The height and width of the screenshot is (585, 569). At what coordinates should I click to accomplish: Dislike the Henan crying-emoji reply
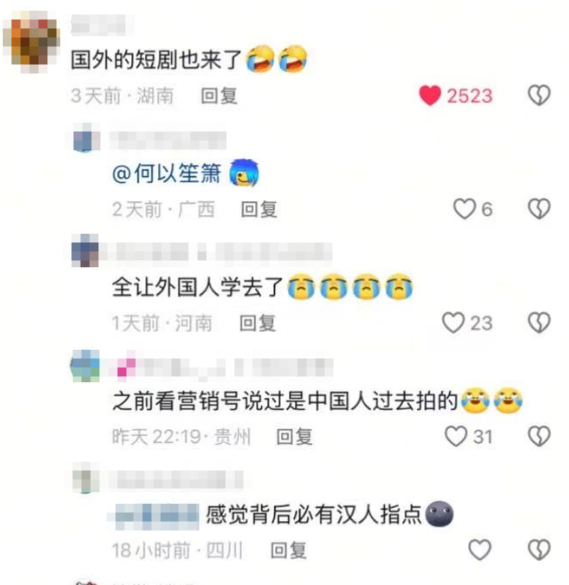click(x=539, y=323)
